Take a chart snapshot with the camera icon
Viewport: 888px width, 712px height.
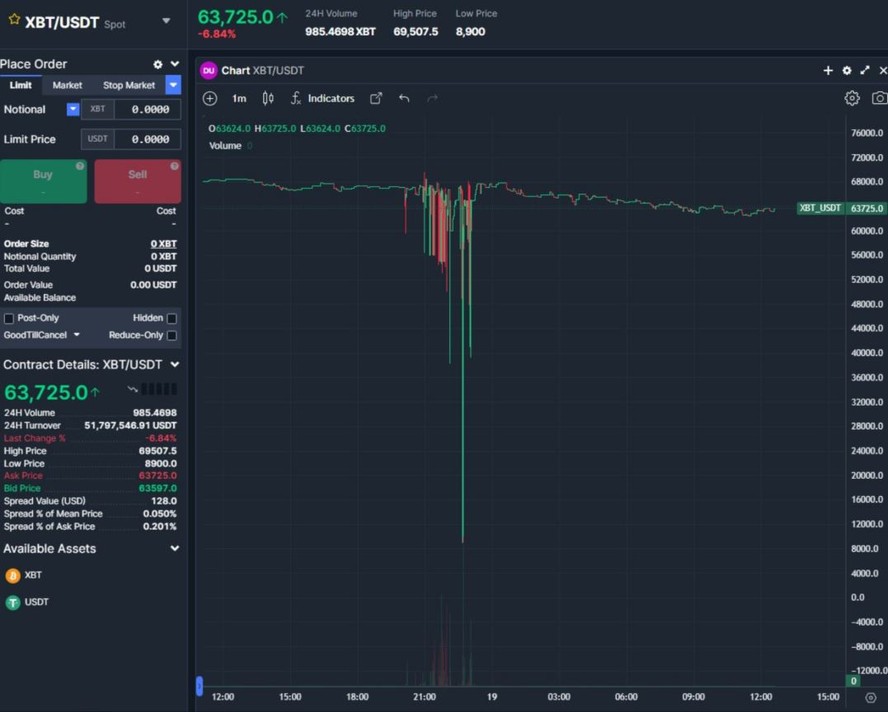point(879,98)
